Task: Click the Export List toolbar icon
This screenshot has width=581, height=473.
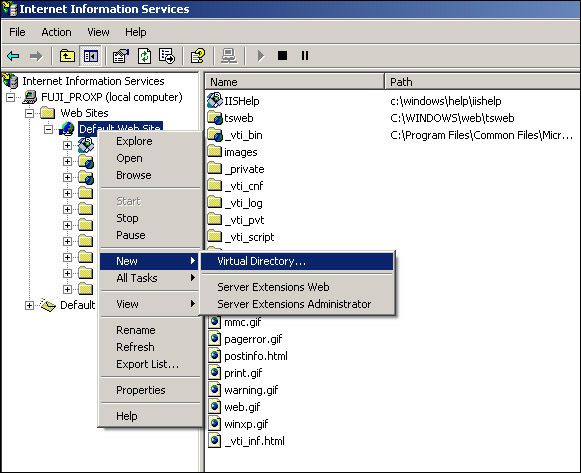Action: coord(167,56)
